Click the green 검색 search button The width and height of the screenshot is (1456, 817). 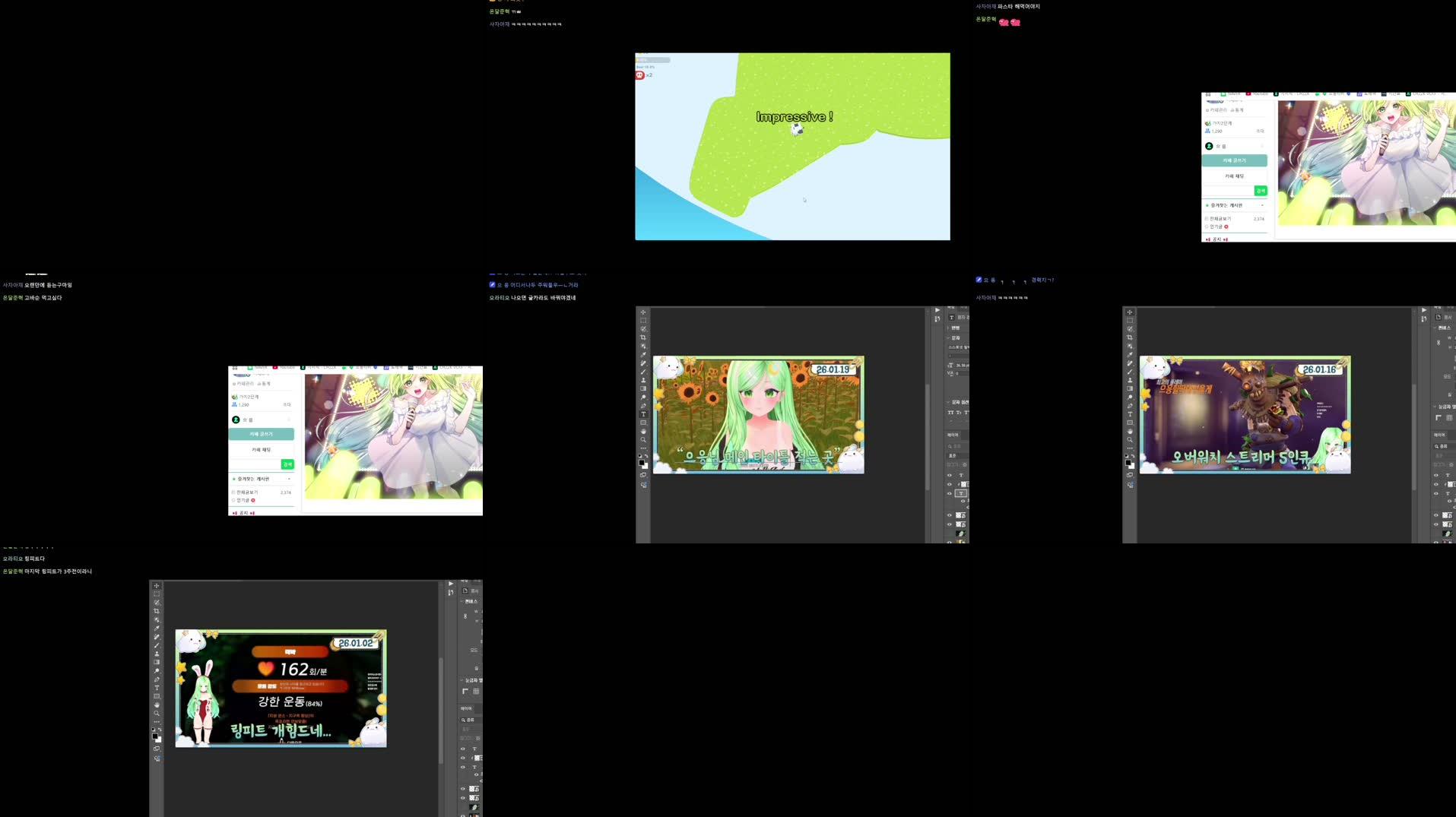click(287, 464)
